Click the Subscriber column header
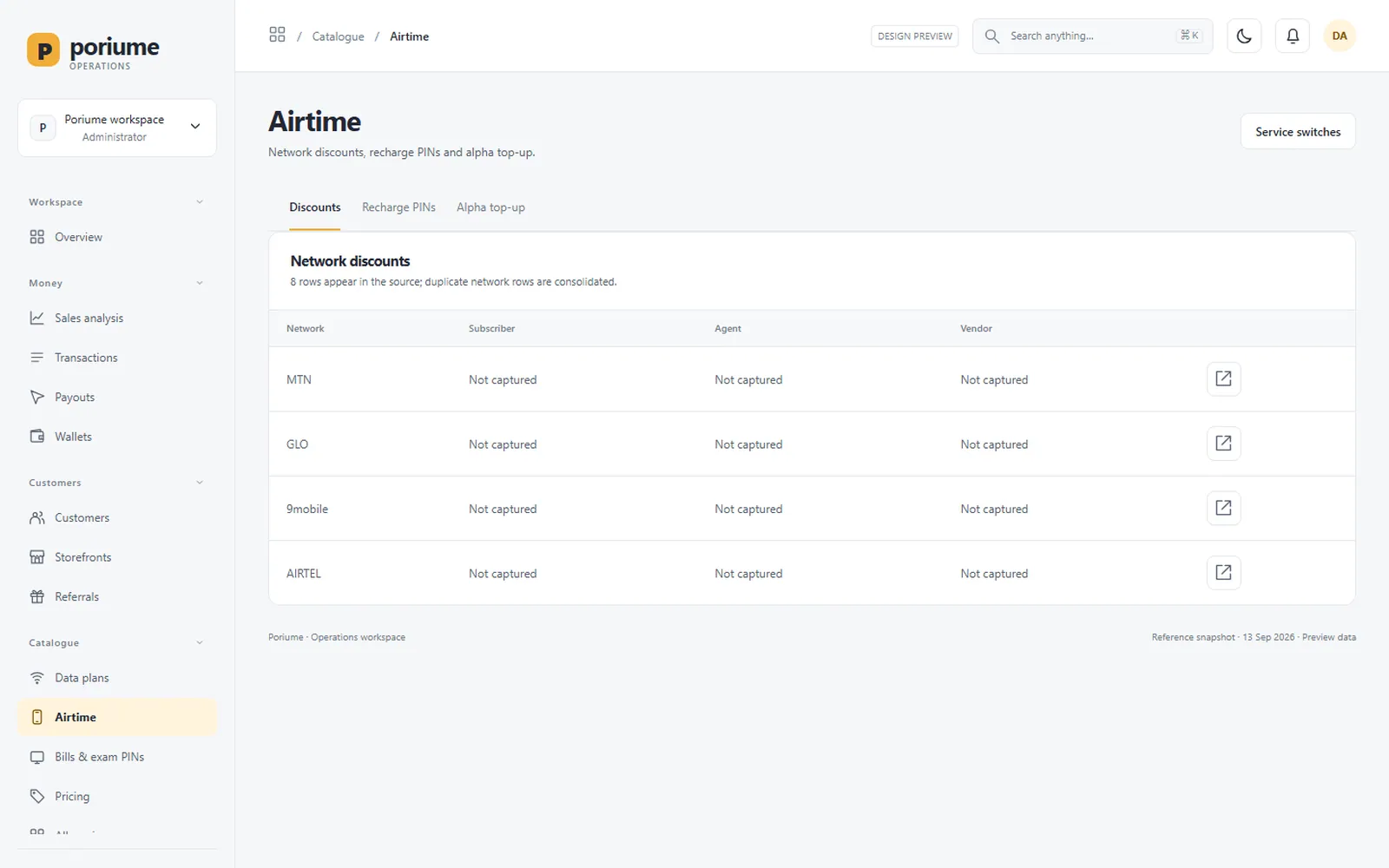This screenshot has width=1389, height=868. click(491, 328)
